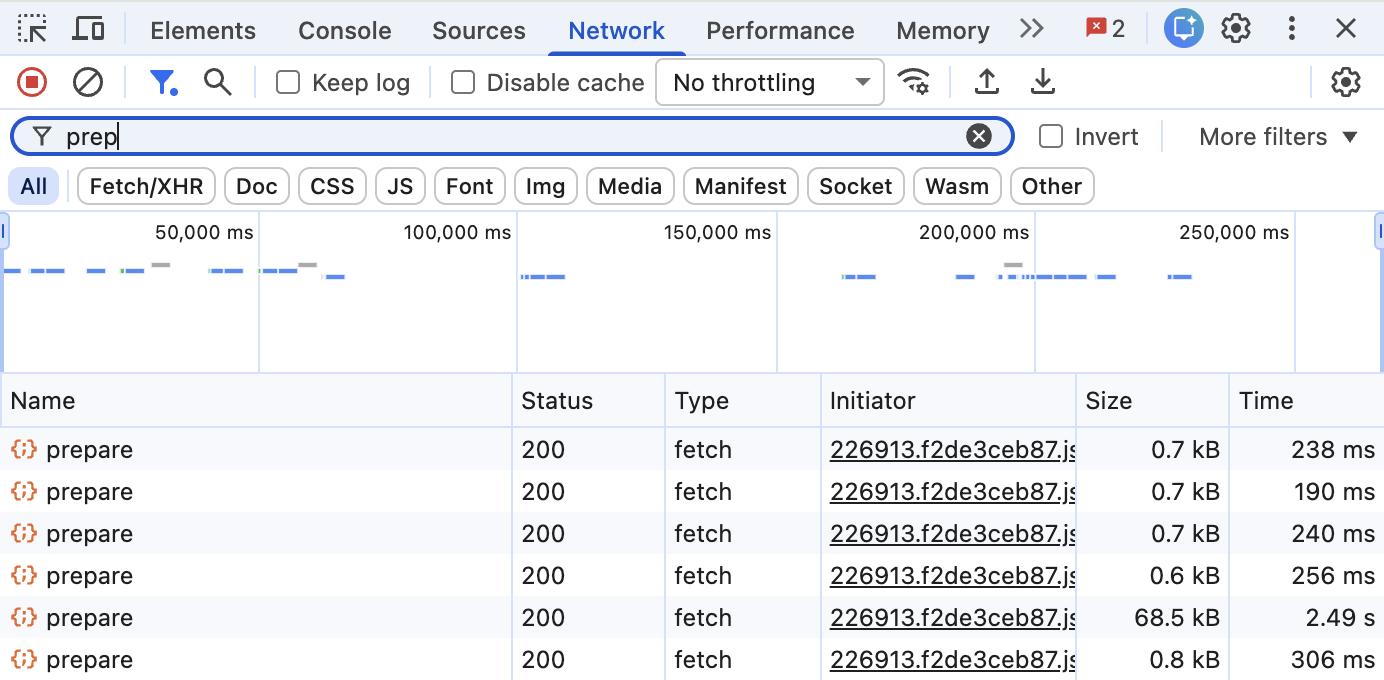Select the prepare request taking 306 ms

pos(692,660)
